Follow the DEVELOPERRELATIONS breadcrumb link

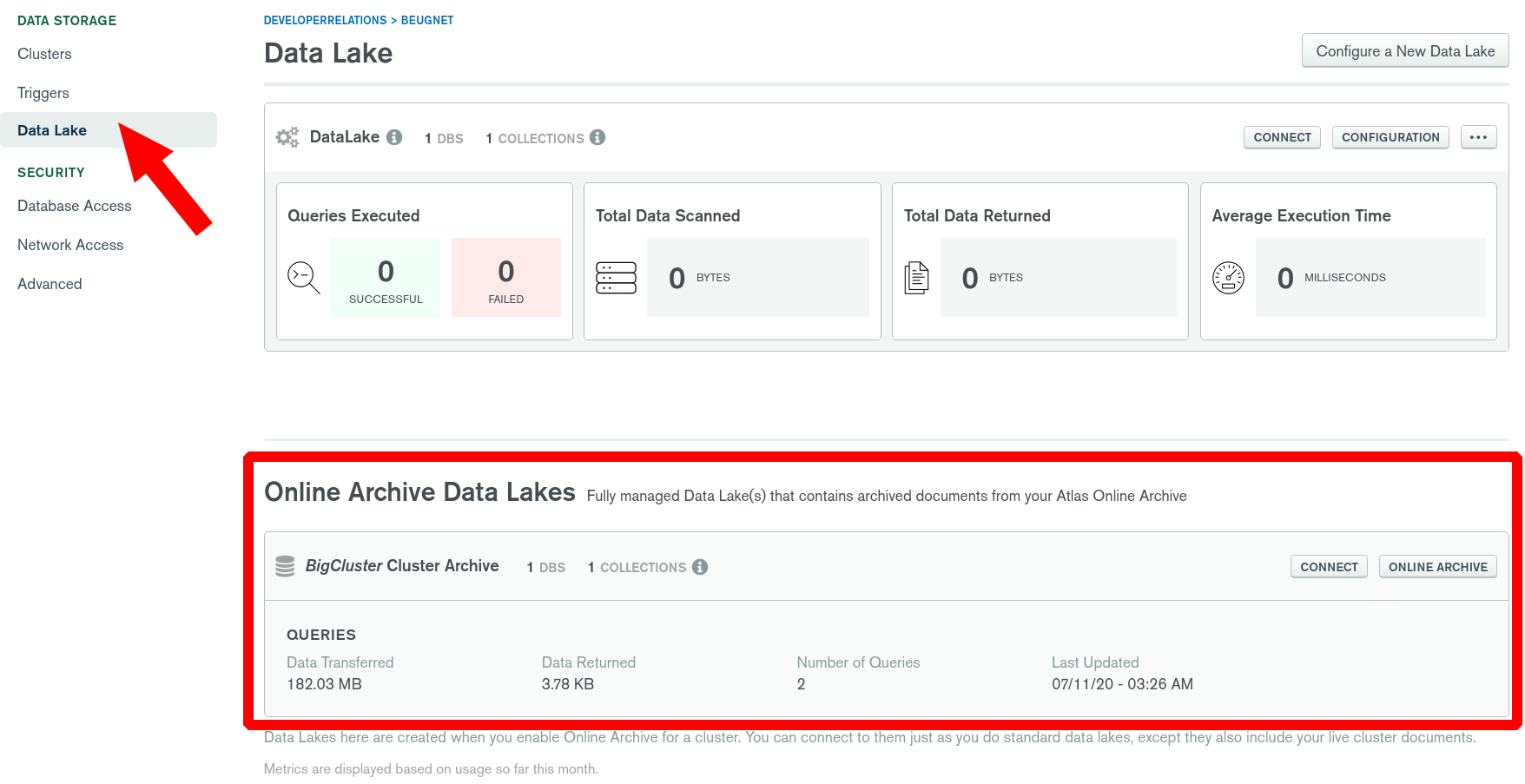pos(326,20)
